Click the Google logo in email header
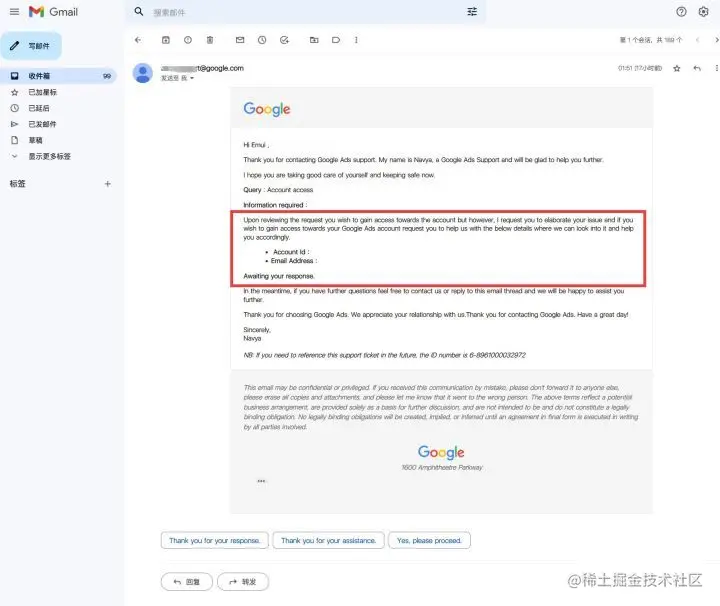The height and width of the screenshot is (606, 720). point(267,109)
